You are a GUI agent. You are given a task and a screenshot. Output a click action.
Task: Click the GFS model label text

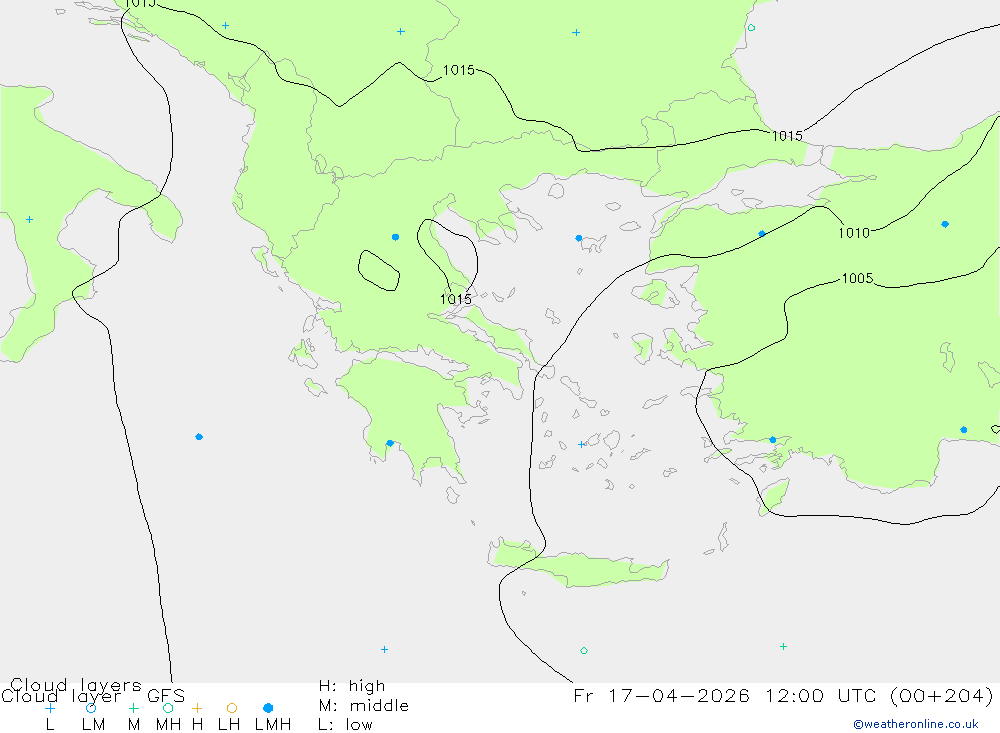[x=166, y=696]
